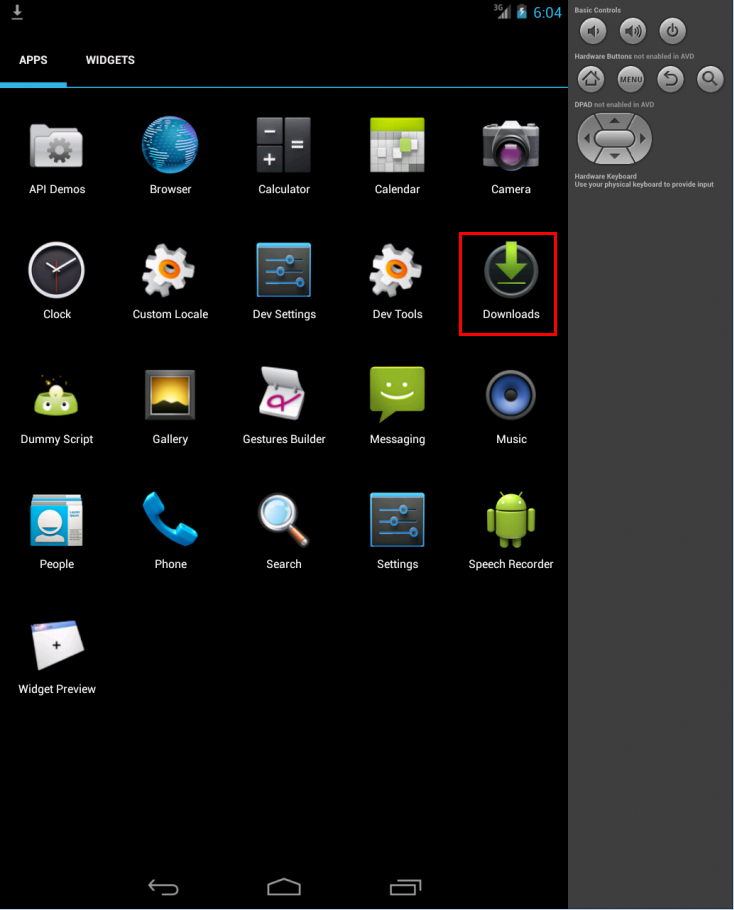Open the People contacts app
This screenshot has width=734, height=910.
pos(57,532)
